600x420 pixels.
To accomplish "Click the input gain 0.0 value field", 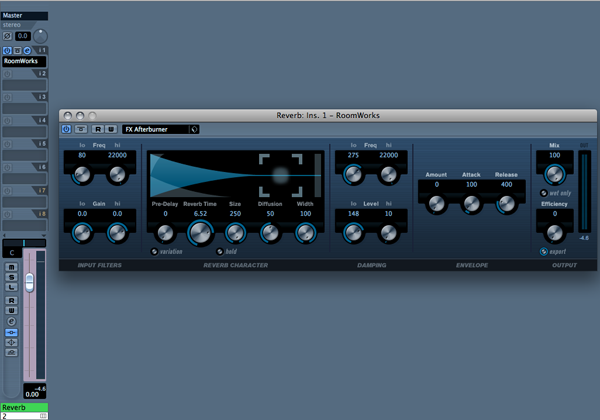I will click(x=23, y=36).
